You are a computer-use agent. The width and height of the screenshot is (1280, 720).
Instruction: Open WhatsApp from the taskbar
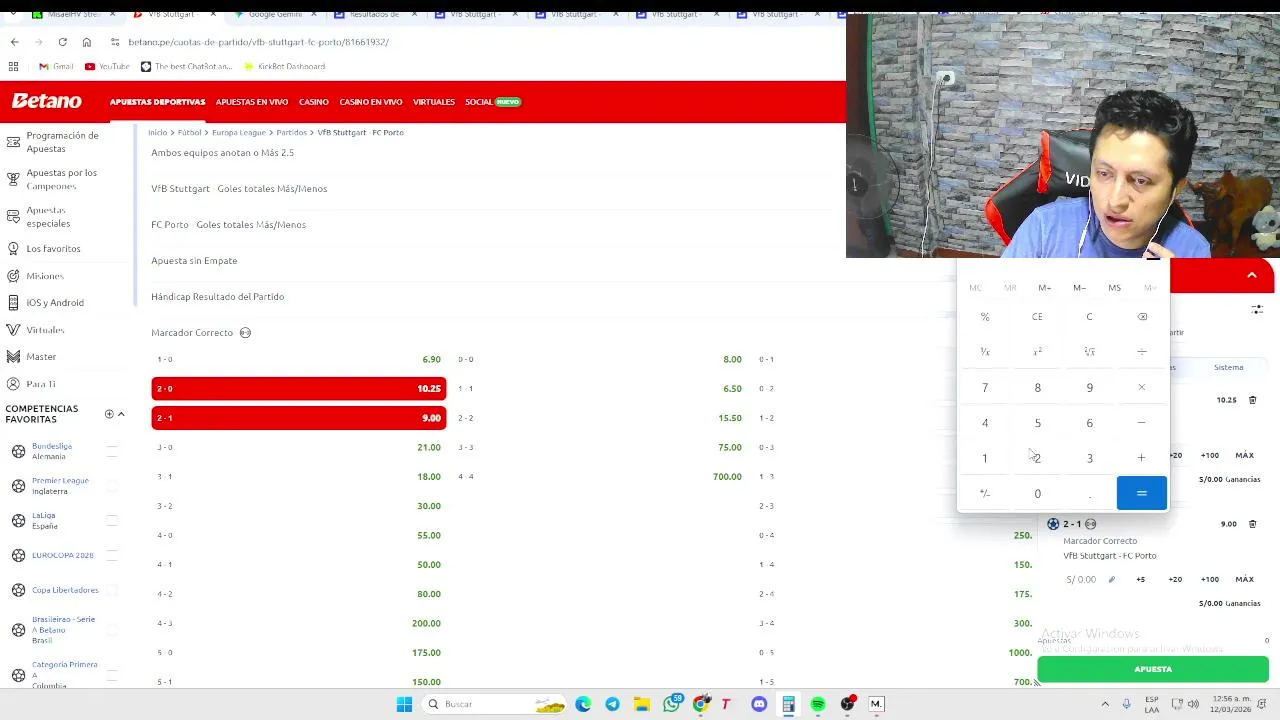[x=672, y=704]
